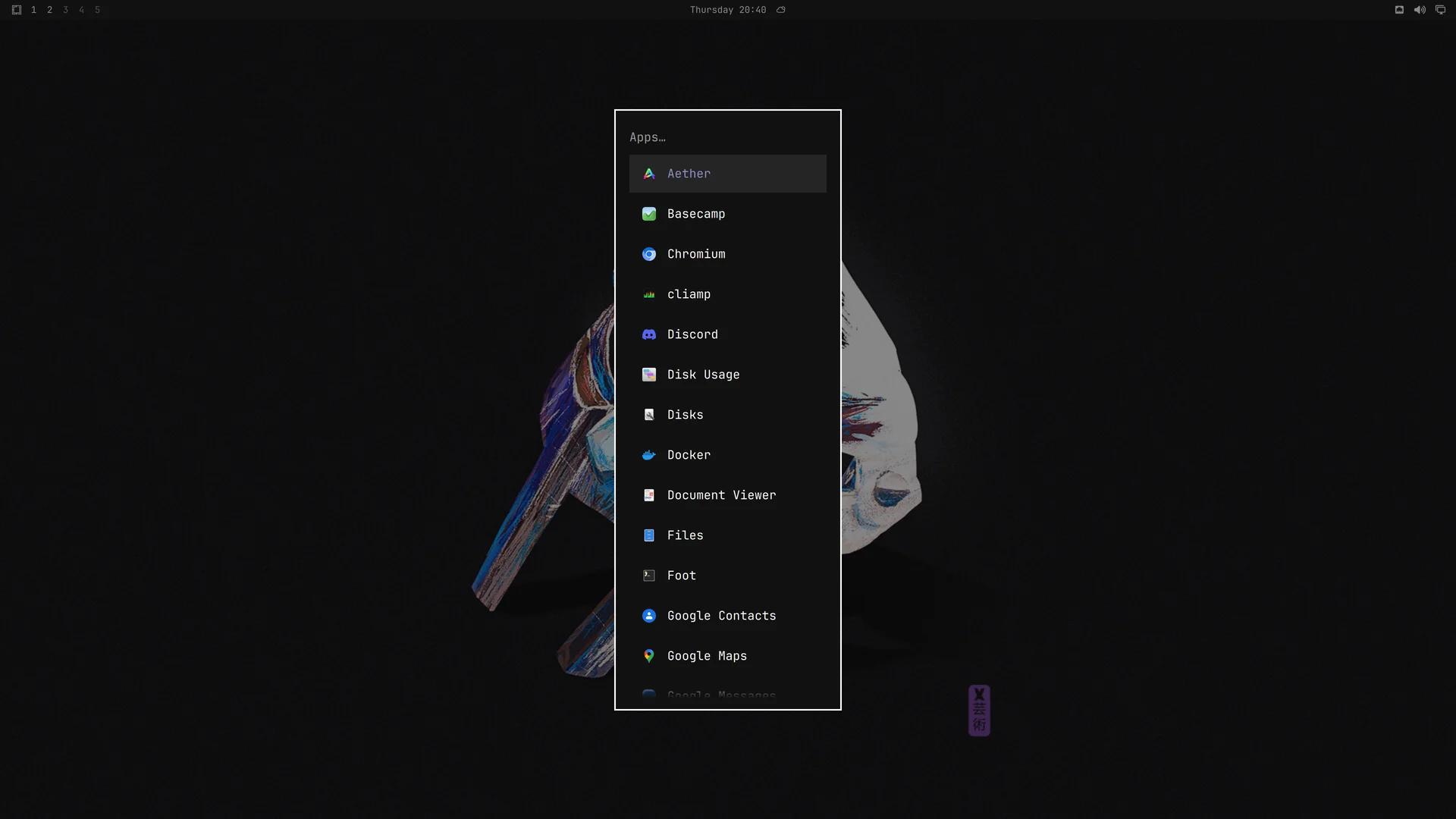Focus the Apps search field
1456x819 pixels.
tap(727, 137)
